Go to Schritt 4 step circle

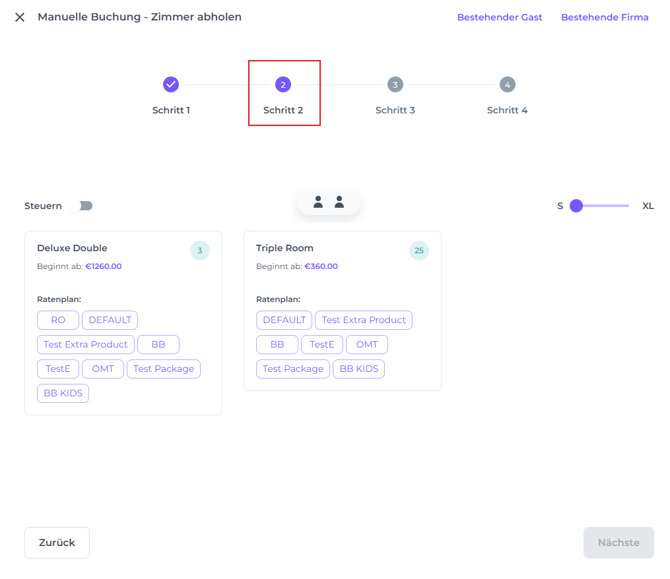507,85
